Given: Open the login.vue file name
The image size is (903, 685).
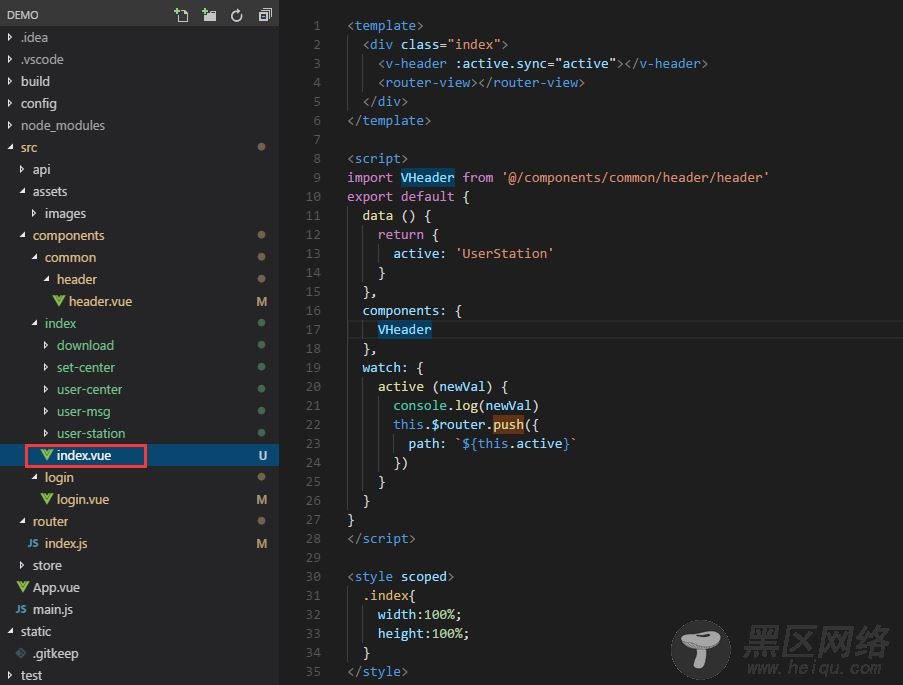Looking at the screenshot, I should click(83, 499).
